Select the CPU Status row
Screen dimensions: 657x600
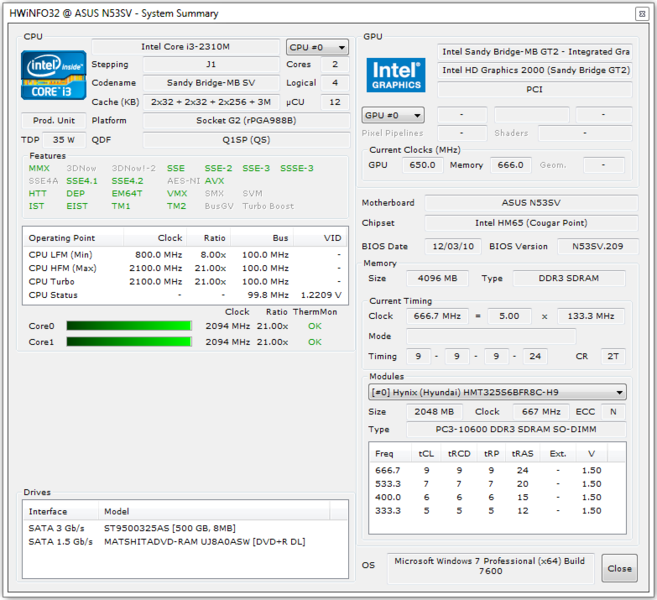[185, 295]
